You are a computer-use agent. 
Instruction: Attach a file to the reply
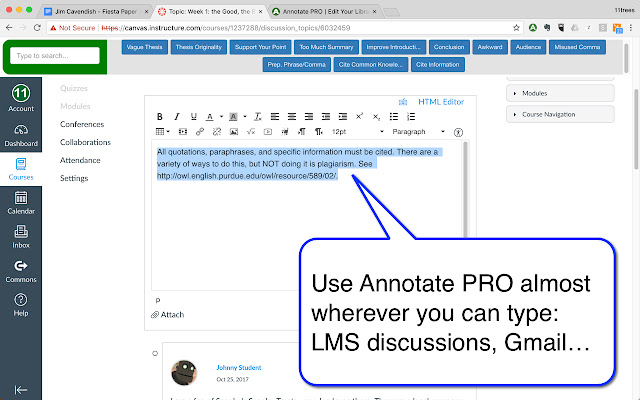168,315
